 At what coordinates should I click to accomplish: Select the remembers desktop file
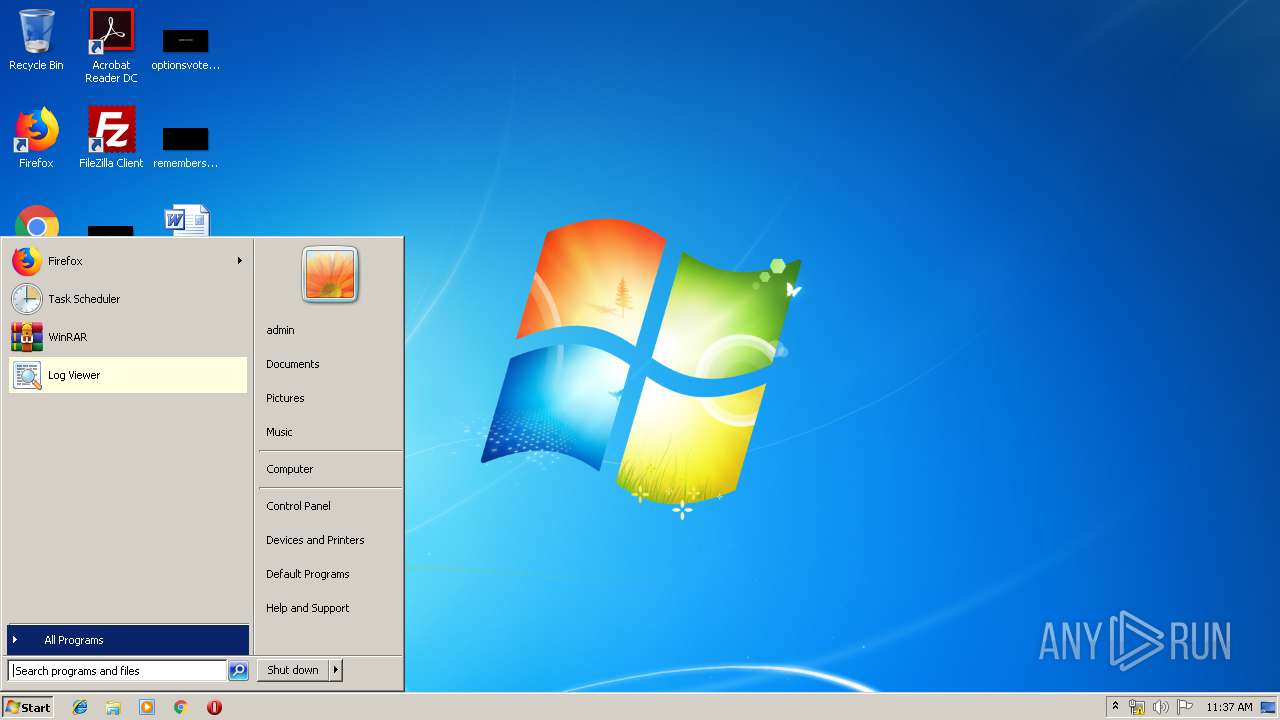click(185, 147)
